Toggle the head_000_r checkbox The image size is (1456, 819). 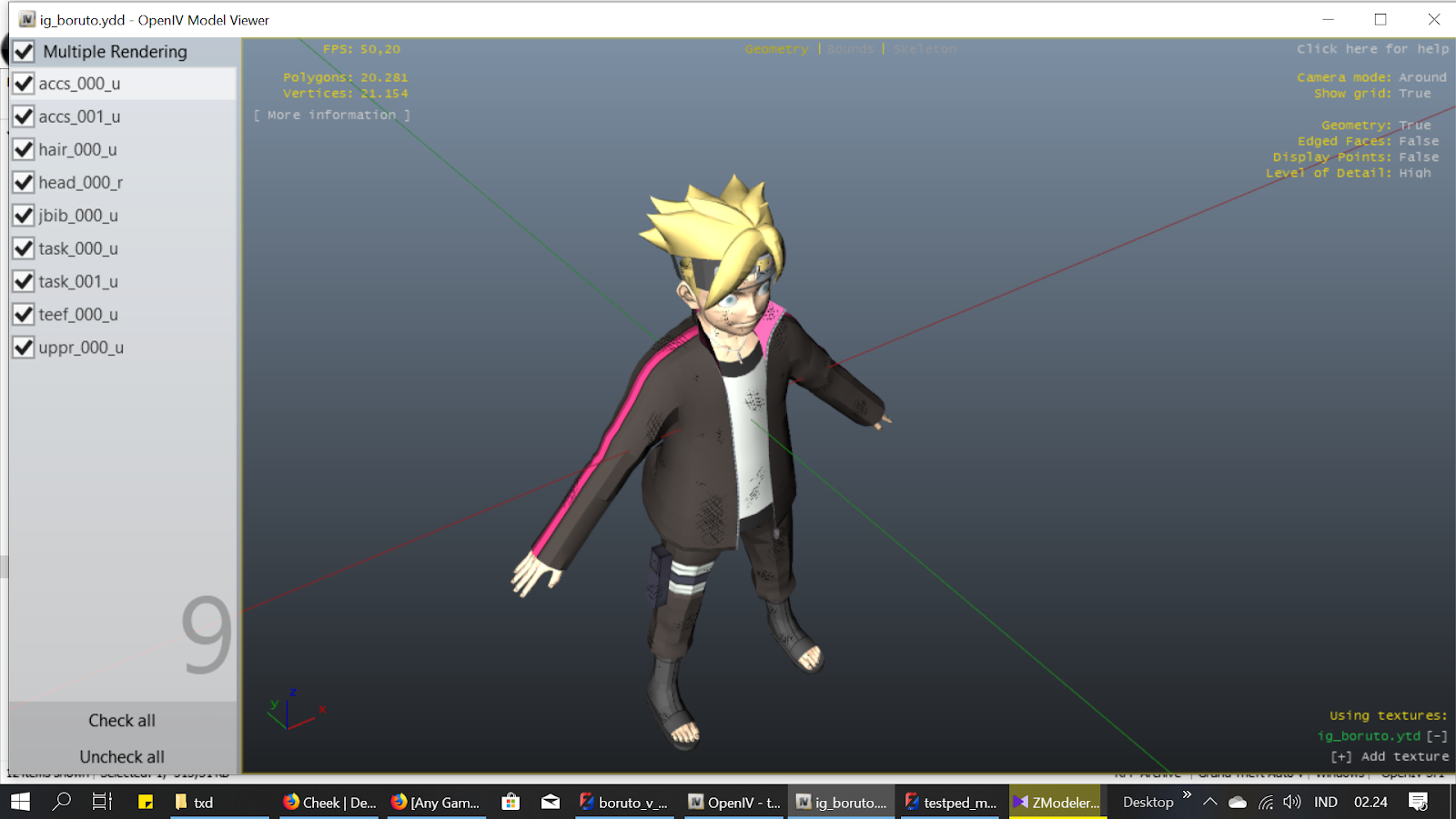coord(24,183)
